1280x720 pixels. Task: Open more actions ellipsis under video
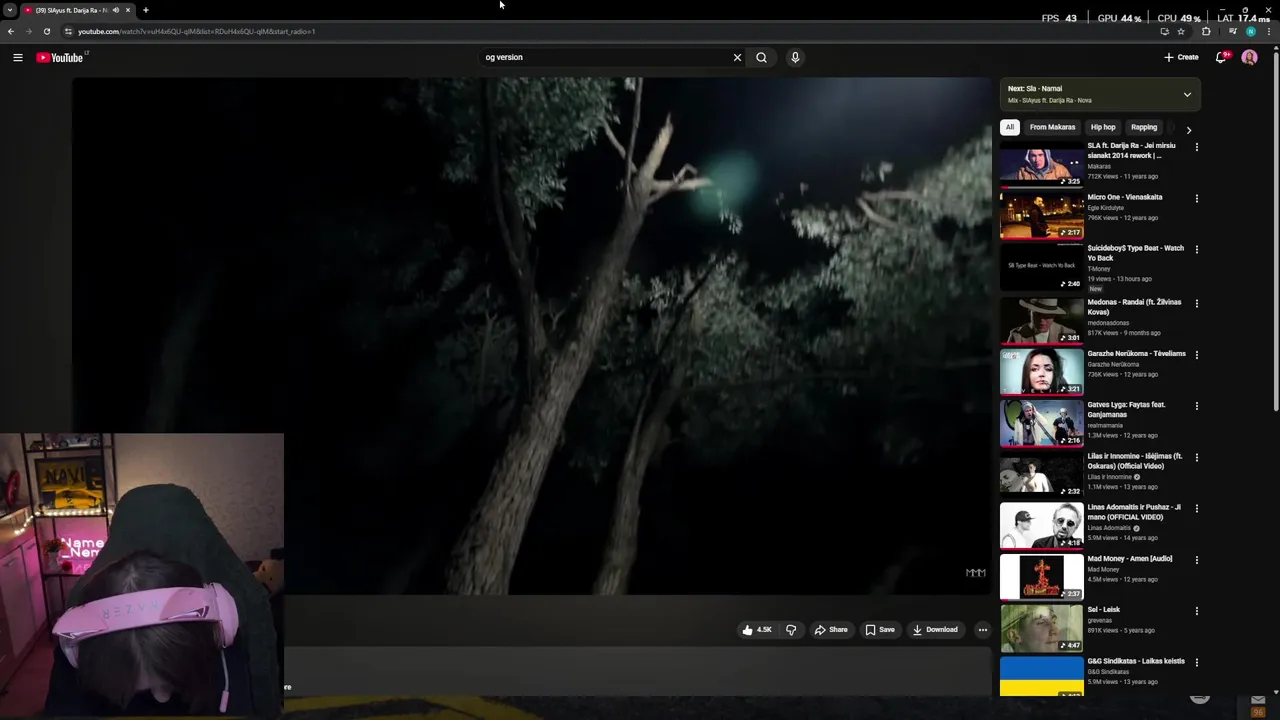click(x=982, y=630)
